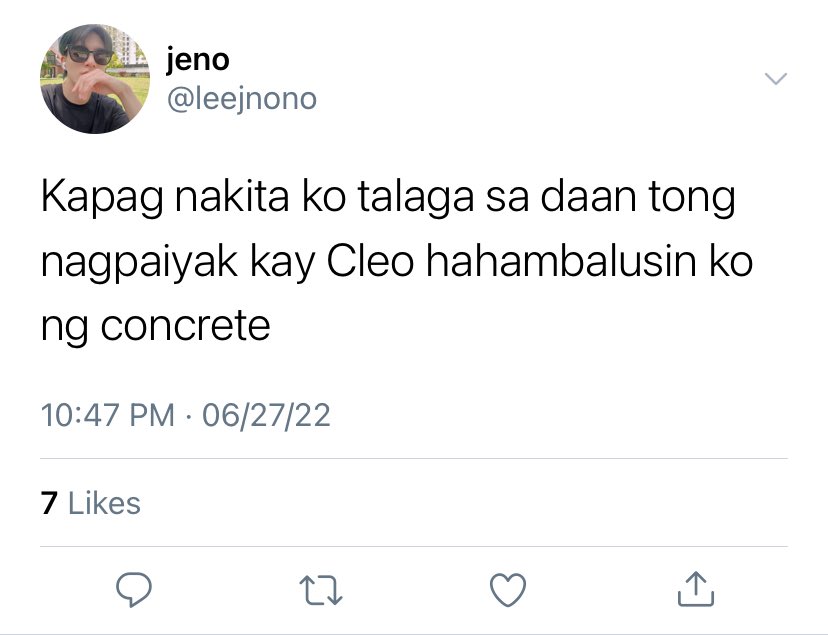Click the word Cleo in the tweet
The width and height of the screenshot is (828, 635).
tap(370, 261)
